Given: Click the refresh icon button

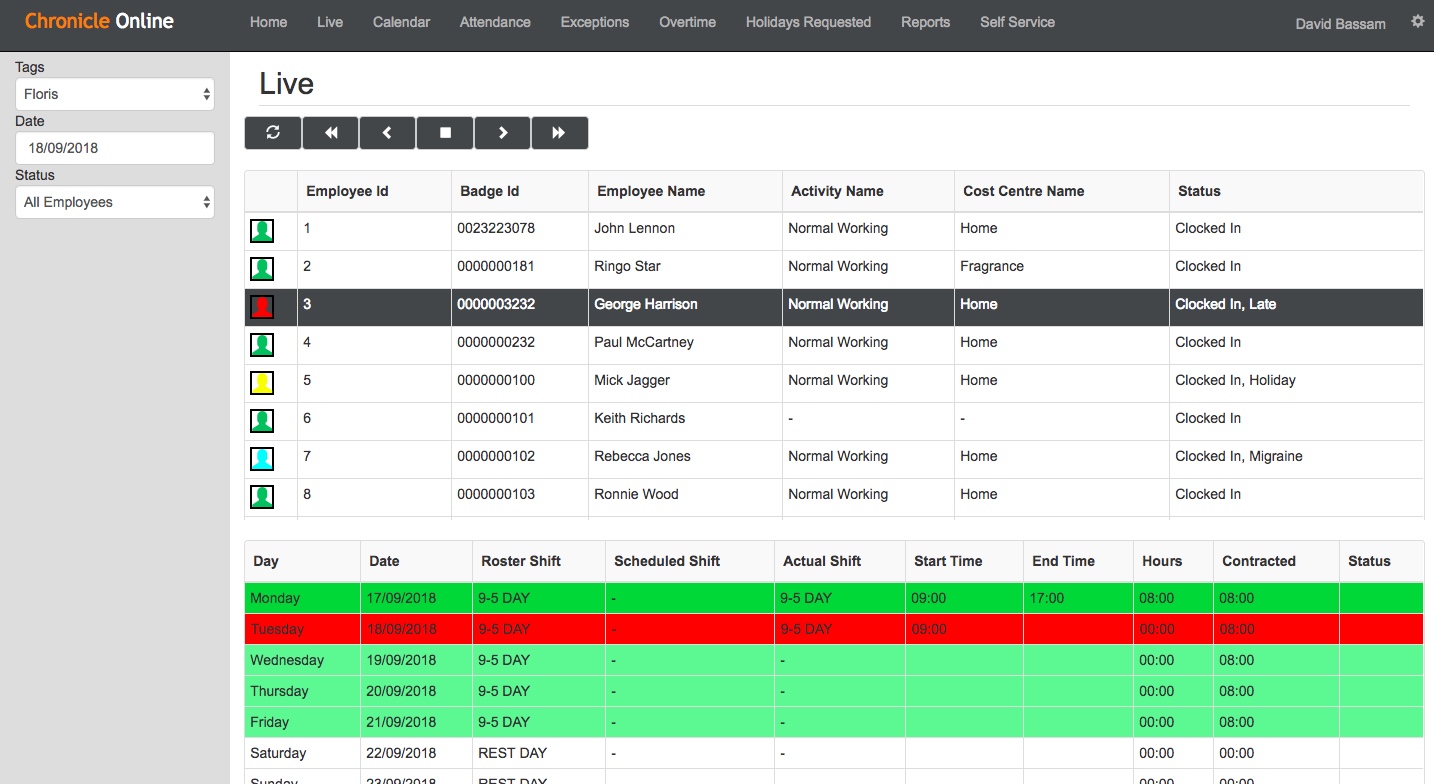Looking at the screenshot, I should pyautogui.click(x=273, y=133).
